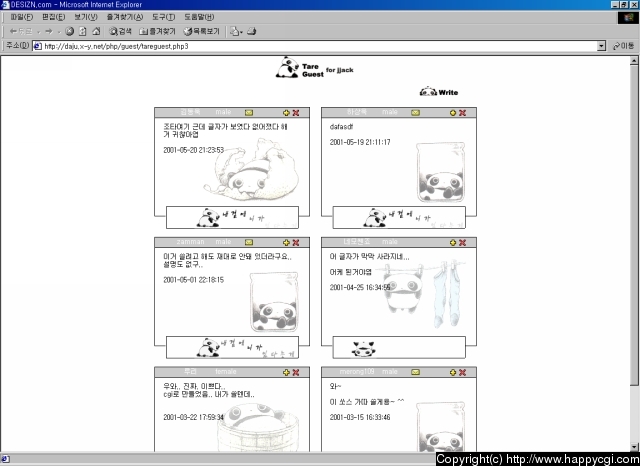The width and height of the screenshot is (640, 466).
Task: Click the email icon on merong109's entry
Action: 416,372
